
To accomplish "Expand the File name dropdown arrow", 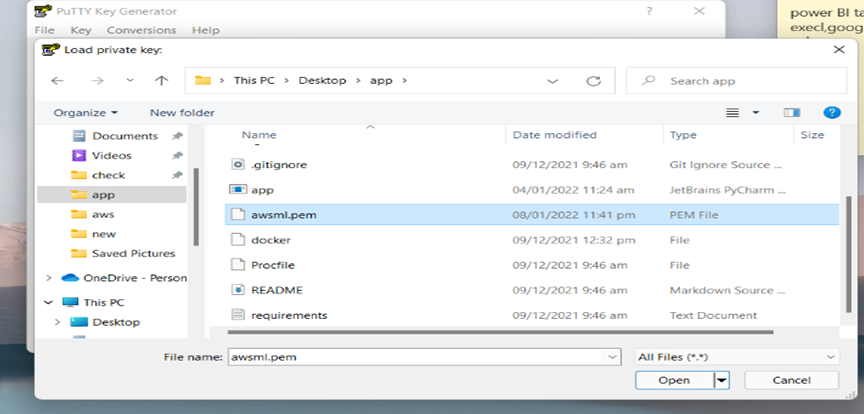I will (613, 357).
